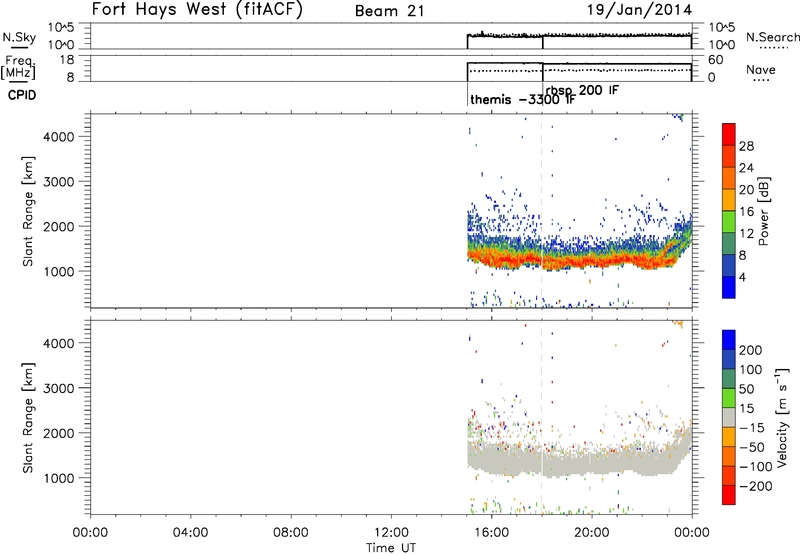The width and height of the screenshot is (800, 554).
Task: Pick the bottom red segment of velocity color bar
Action: [729, 495]
